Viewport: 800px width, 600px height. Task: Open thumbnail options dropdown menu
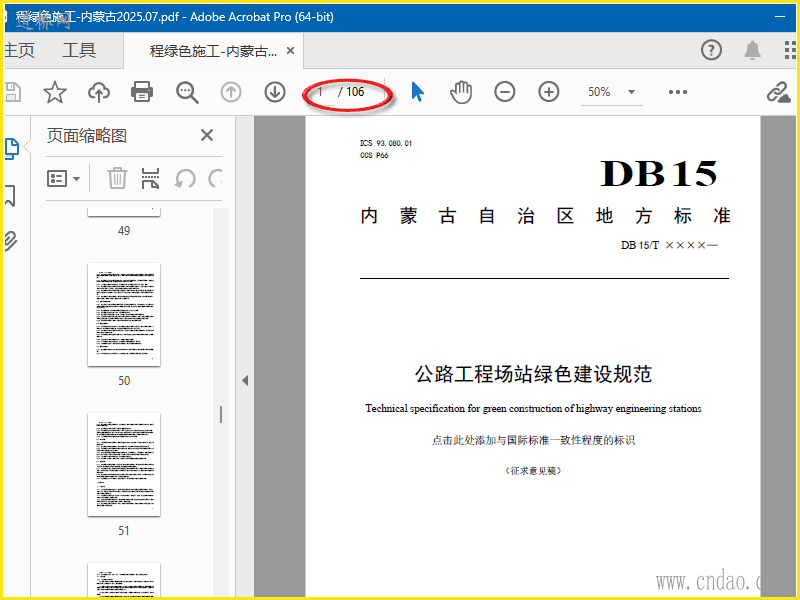coord(63,179)
